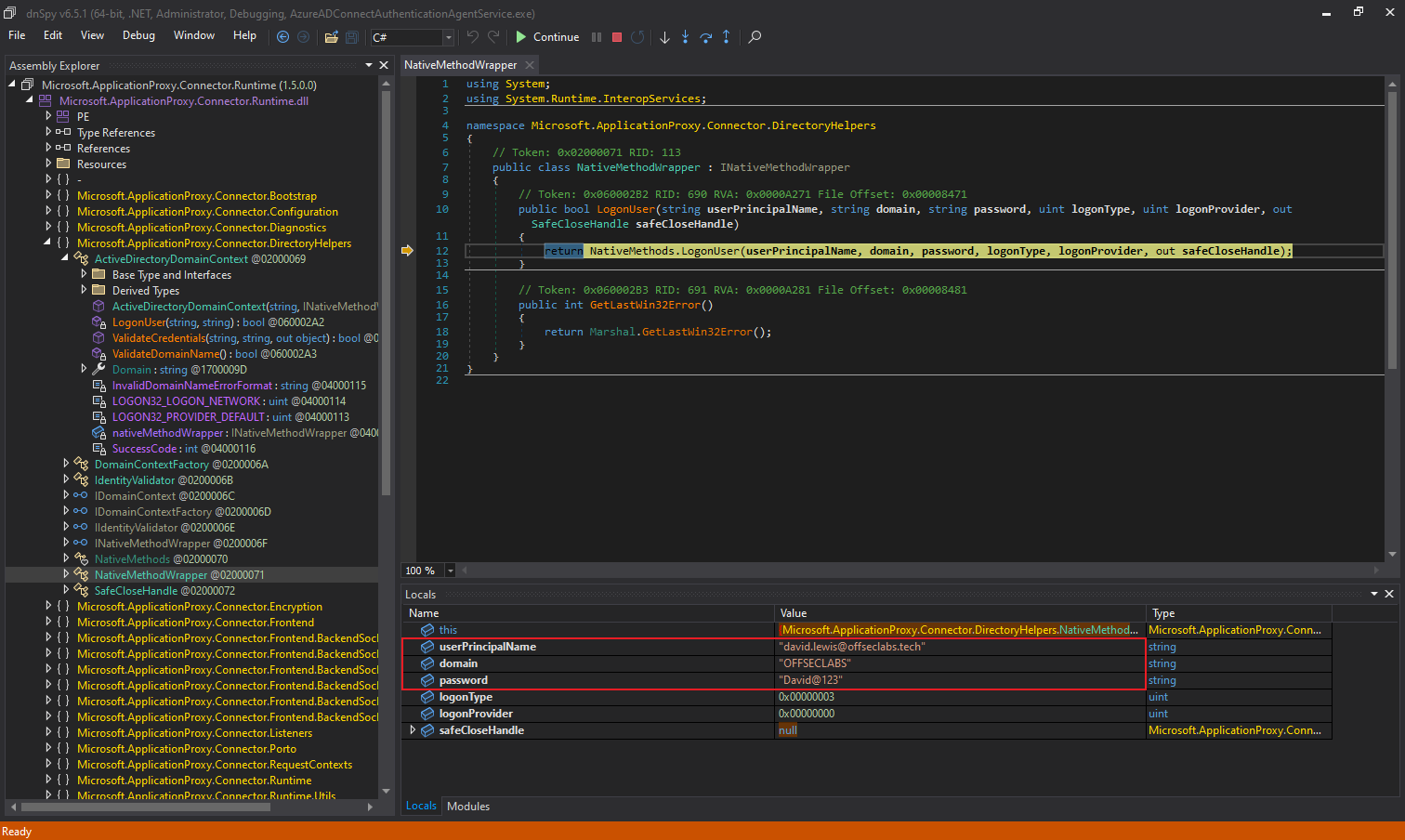Click the Step Out up-arrow icon
The width and height of the screenshot is (1405, 840).
click(726, 37)
